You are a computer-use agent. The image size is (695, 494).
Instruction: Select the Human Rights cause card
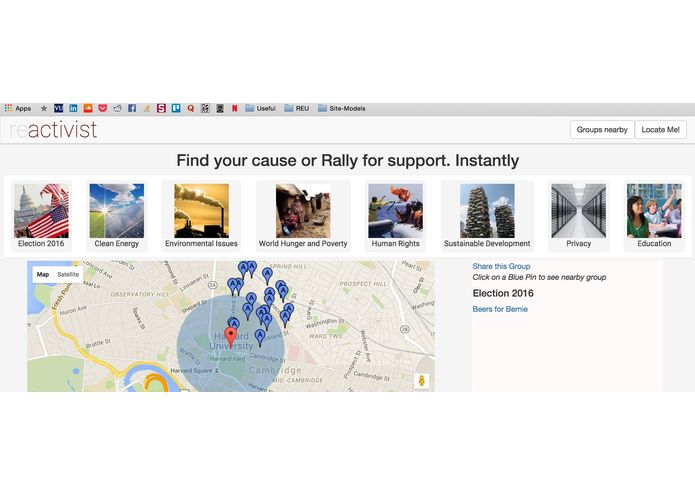395,216
